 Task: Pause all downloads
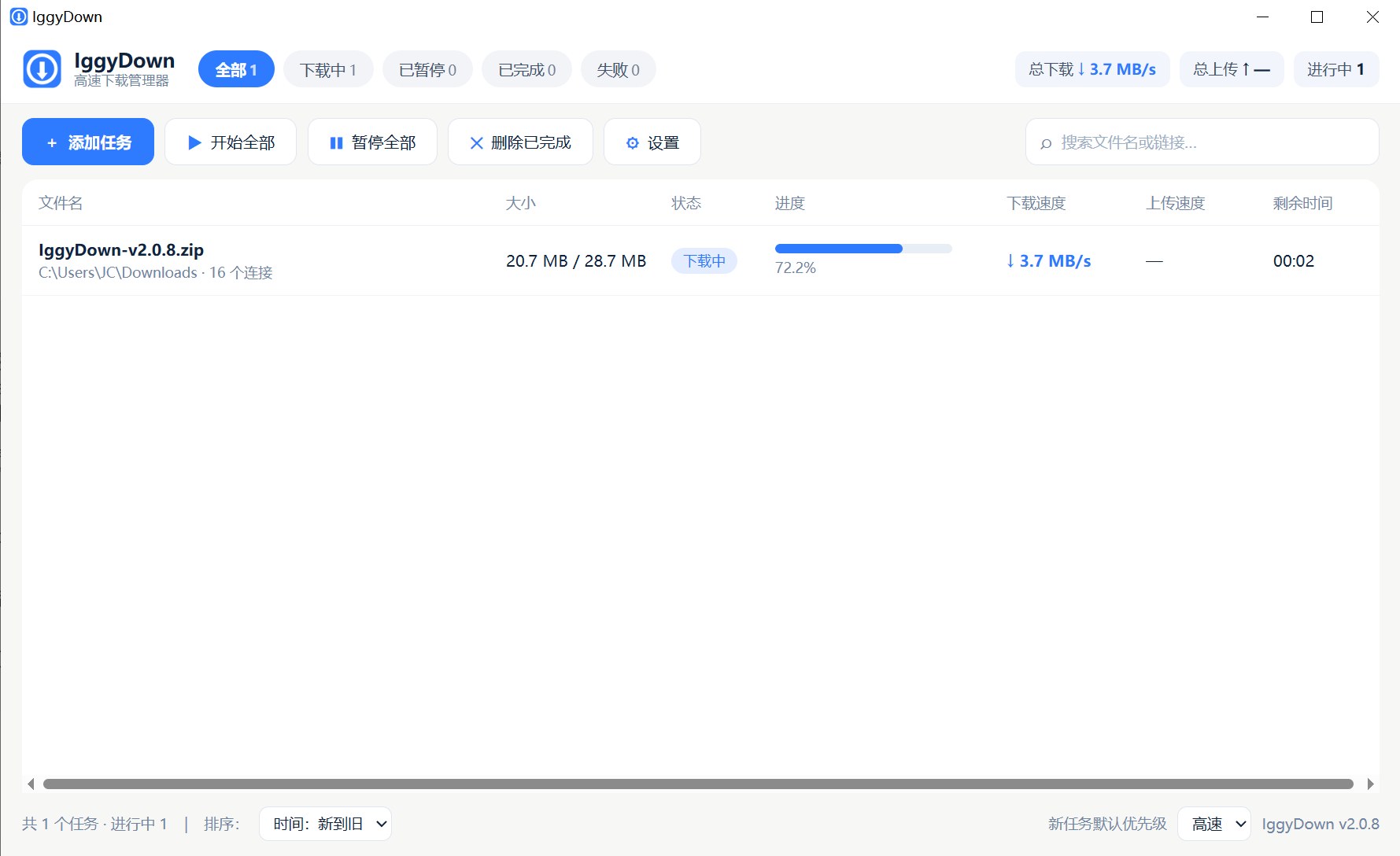point(372,142)
